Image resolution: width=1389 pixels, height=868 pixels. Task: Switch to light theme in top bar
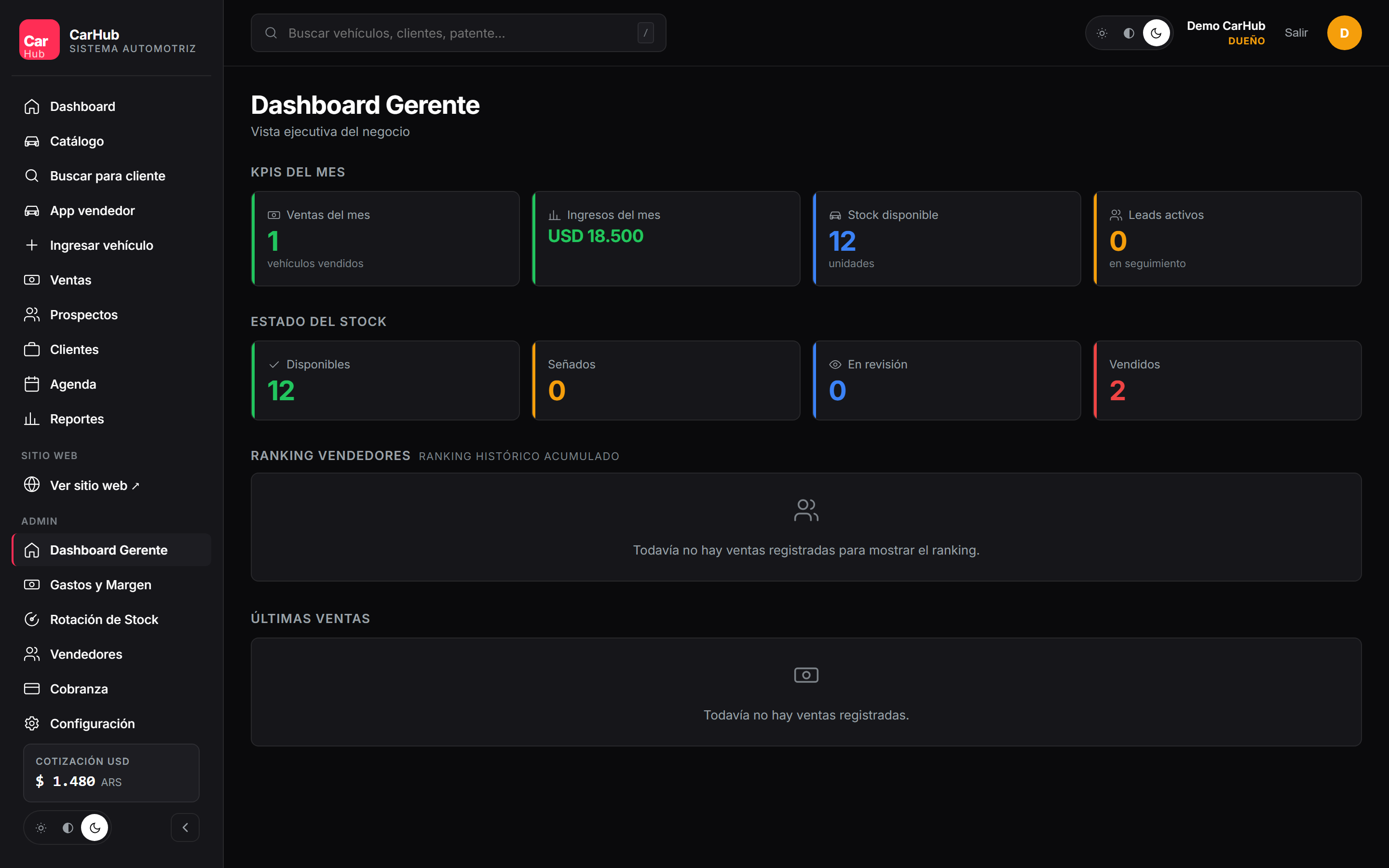click(x=1102, y=33)
